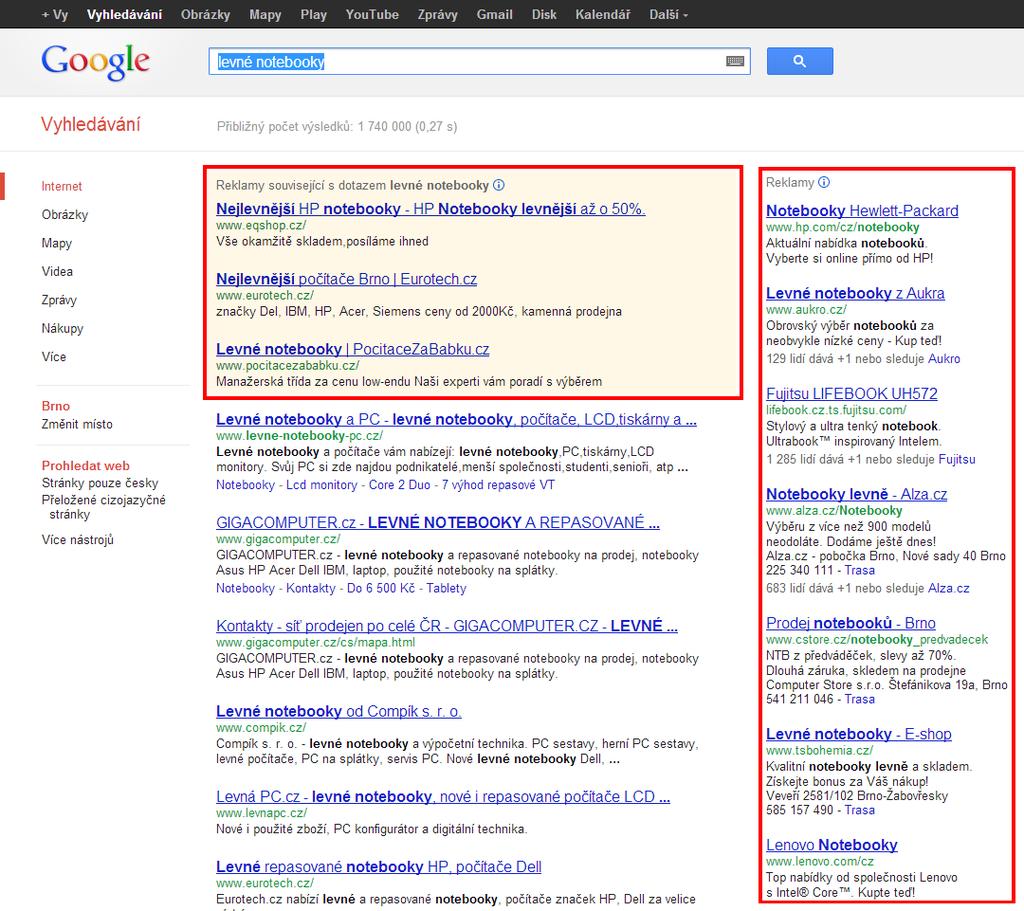Open Mapy in the top black bar

point(265,14)
